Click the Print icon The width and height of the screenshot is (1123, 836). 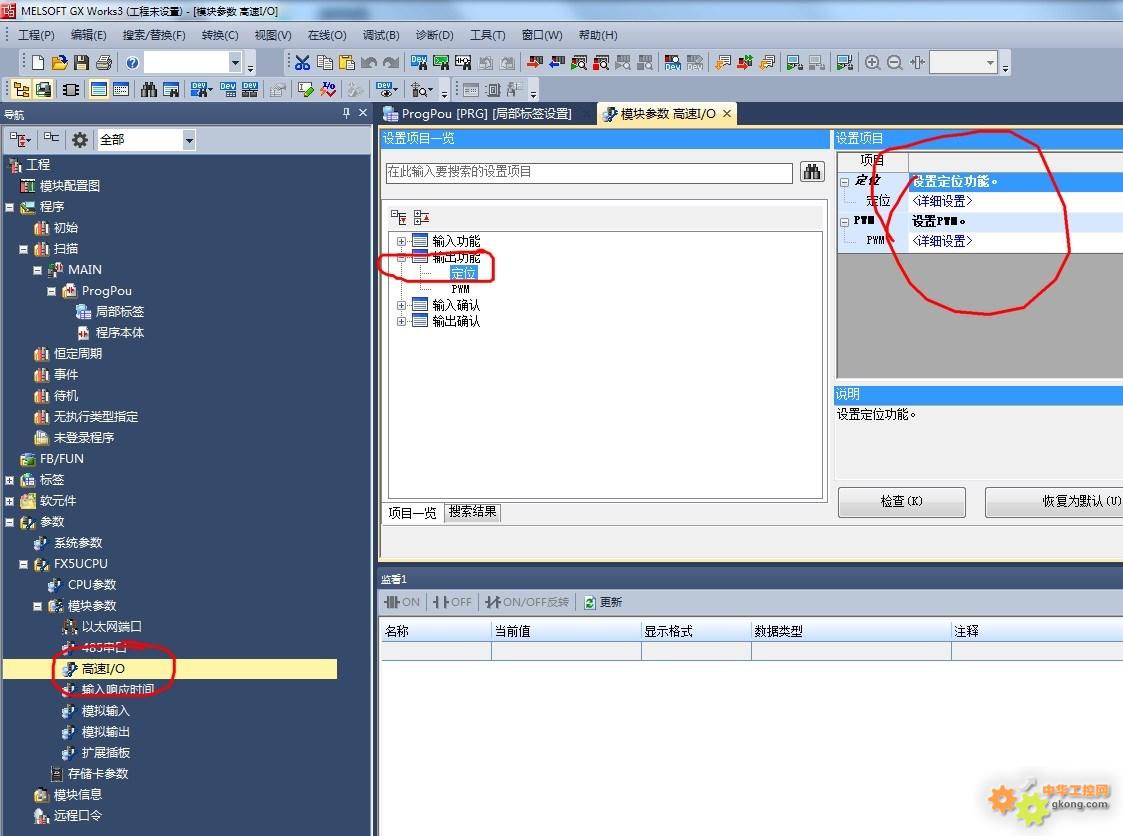click(104, 63)
